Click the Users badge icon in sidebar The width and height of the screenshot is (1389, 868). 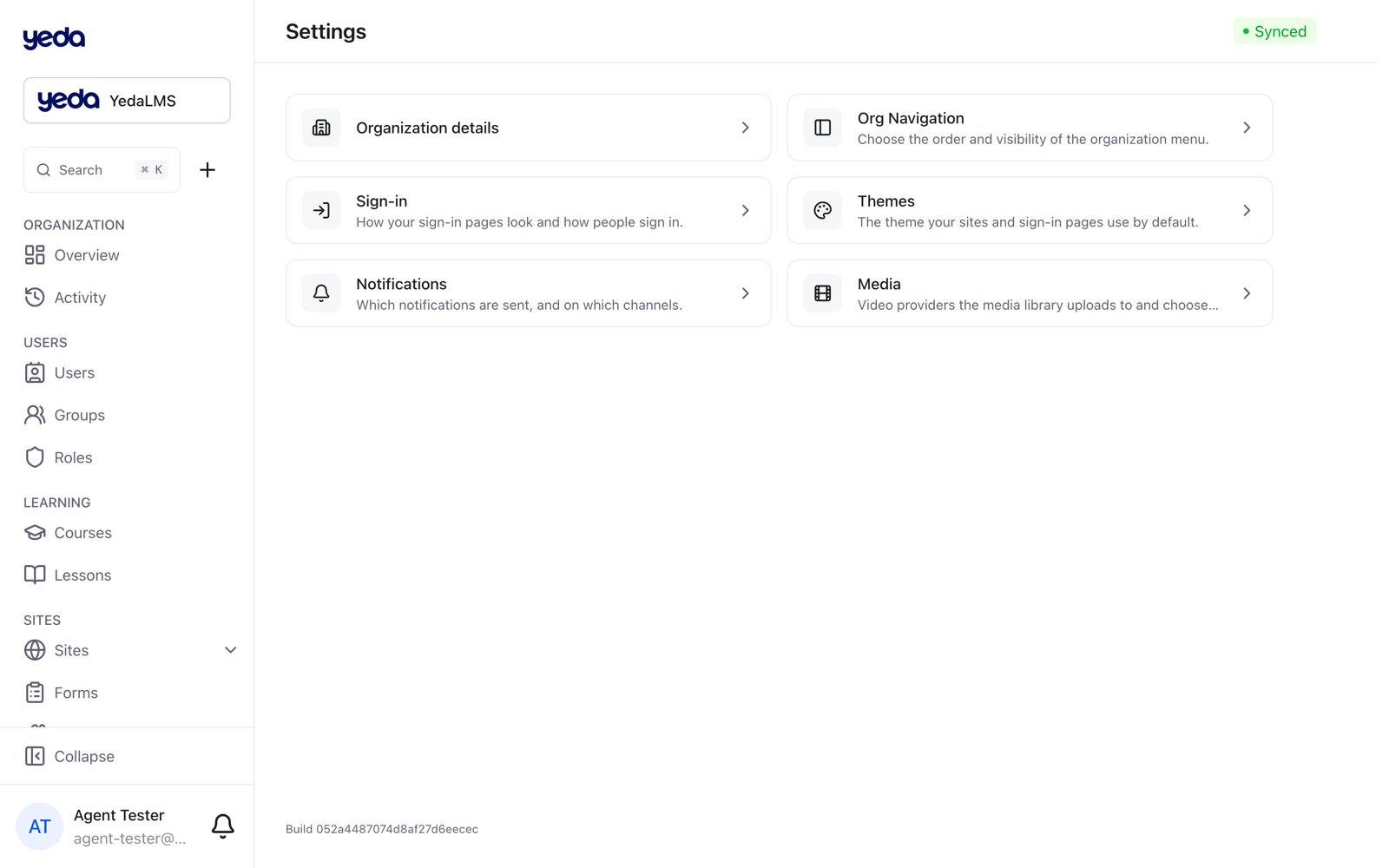click(35, 373)
